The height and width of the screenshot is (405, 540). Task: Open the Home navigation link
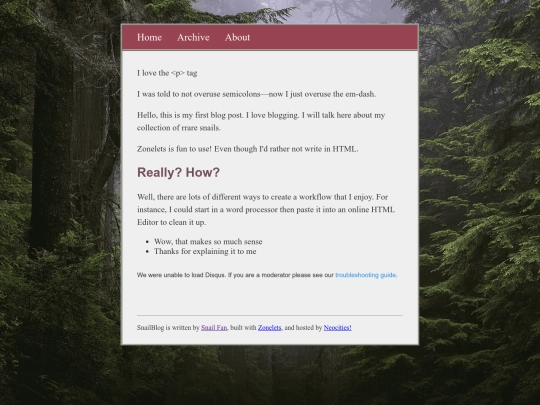(149, 37)
